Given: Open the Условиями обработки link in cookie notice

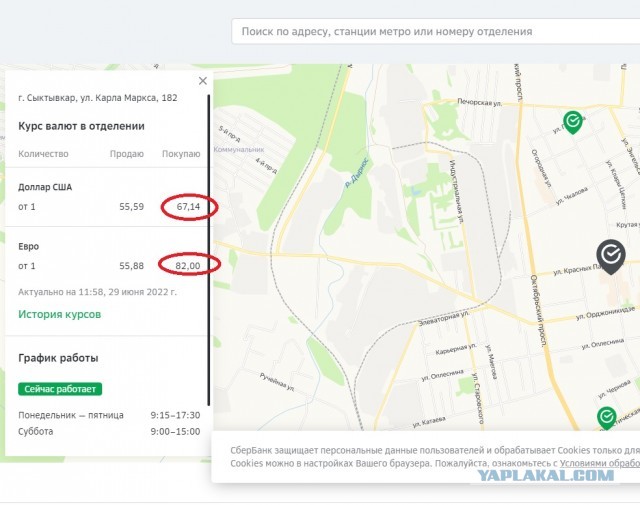Looking at the screenshot, I should 600,463.
